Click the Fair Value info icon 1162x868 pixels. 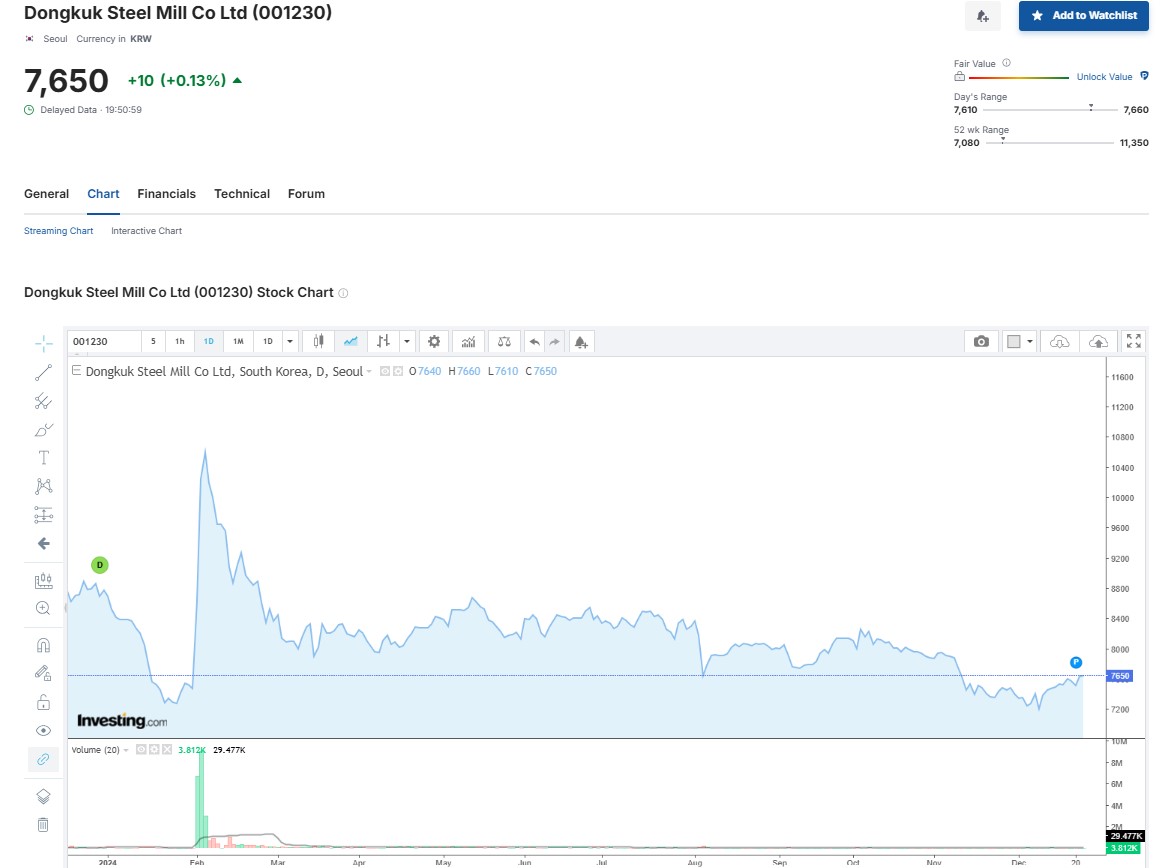(x=1006, y=63)
